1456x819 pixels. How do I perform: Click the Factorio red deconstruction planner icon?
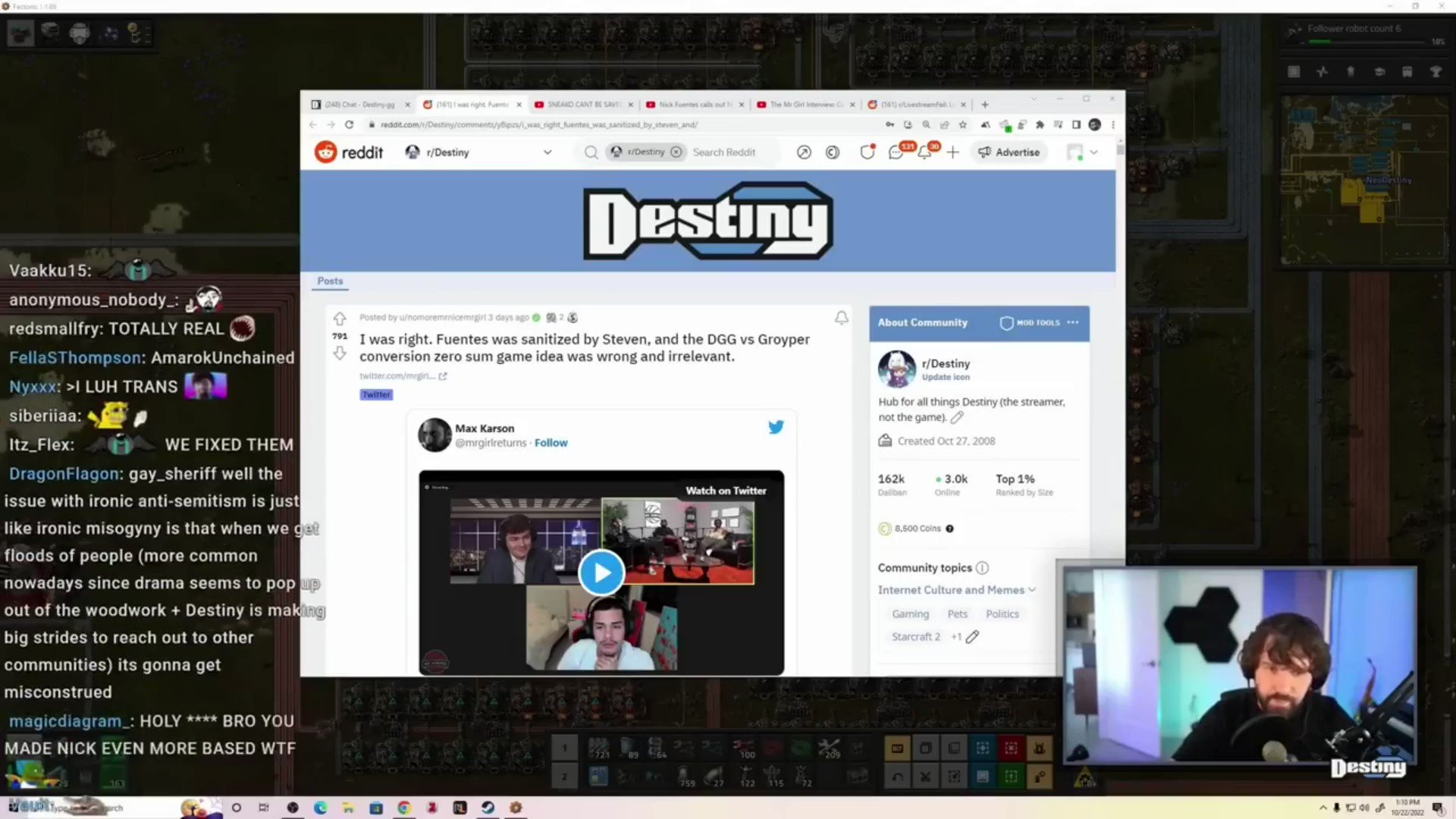coord(1011,749)
